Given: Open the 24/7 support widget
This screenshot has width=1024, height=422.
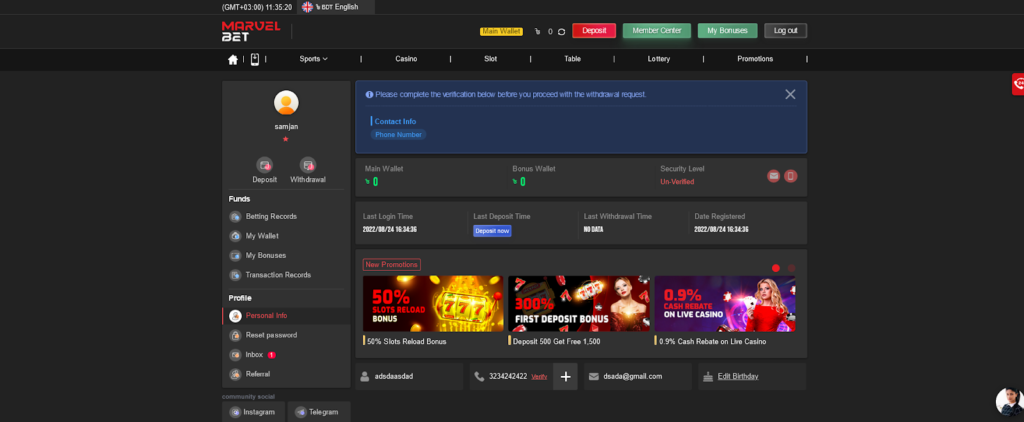Looking at the screenshot, I should 1018,84.
